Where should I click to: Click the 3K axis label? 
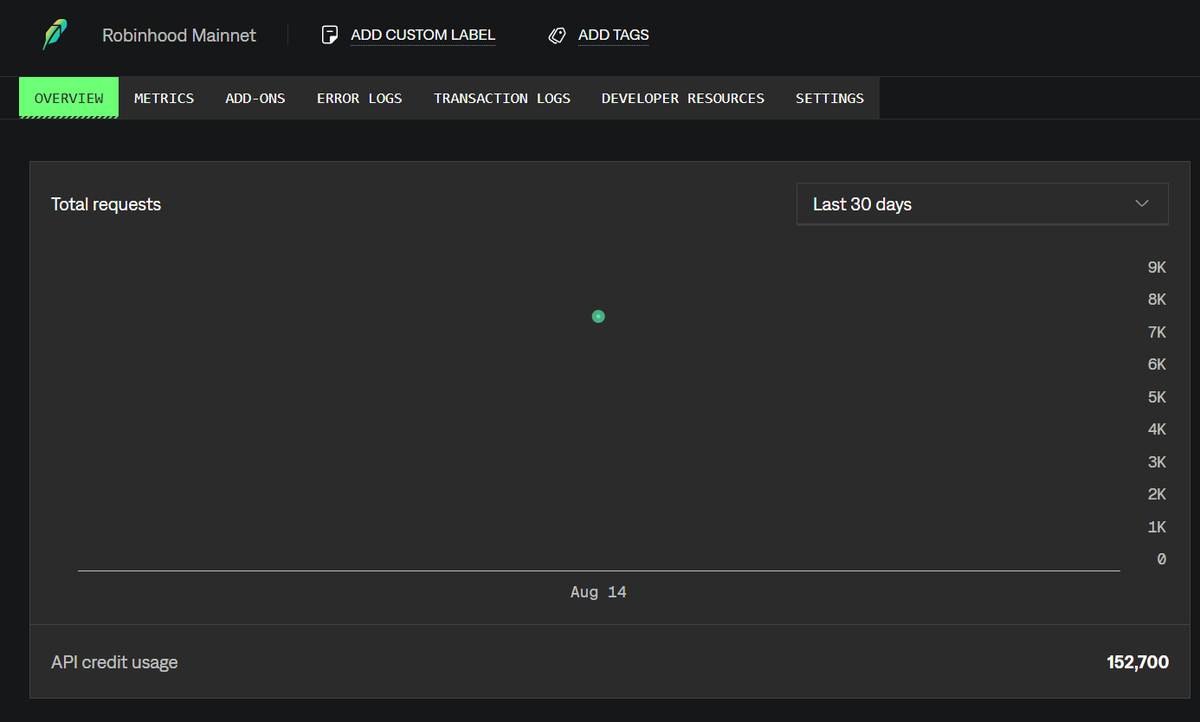click(1157, 462)
